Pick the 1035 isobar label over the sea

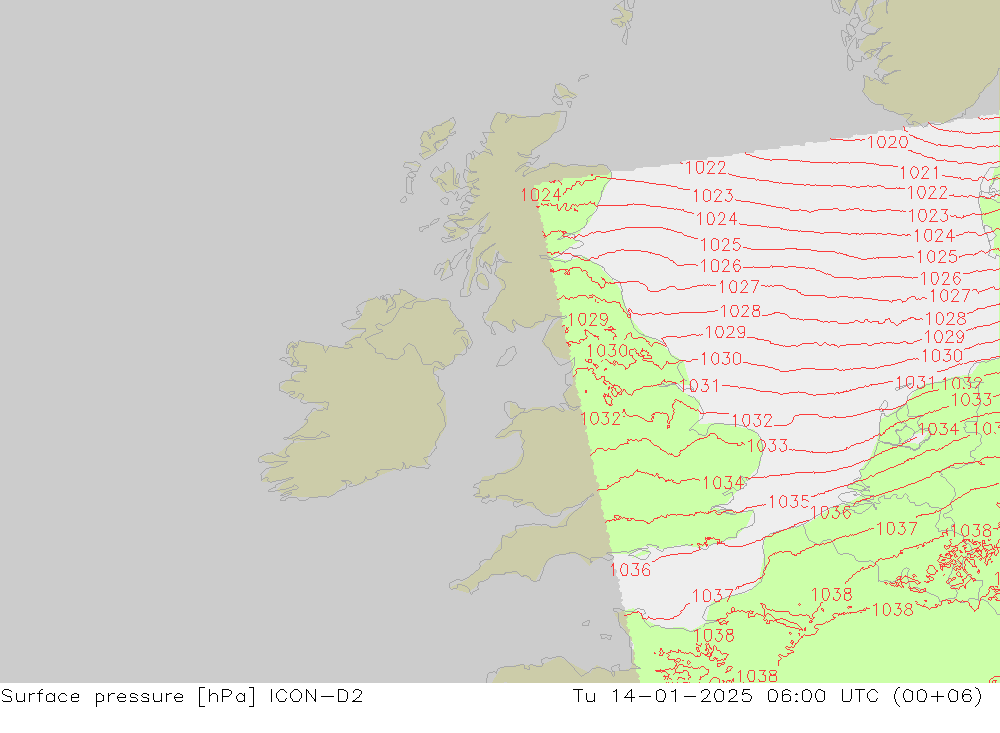pyautogui.click(x=789, y=502)
